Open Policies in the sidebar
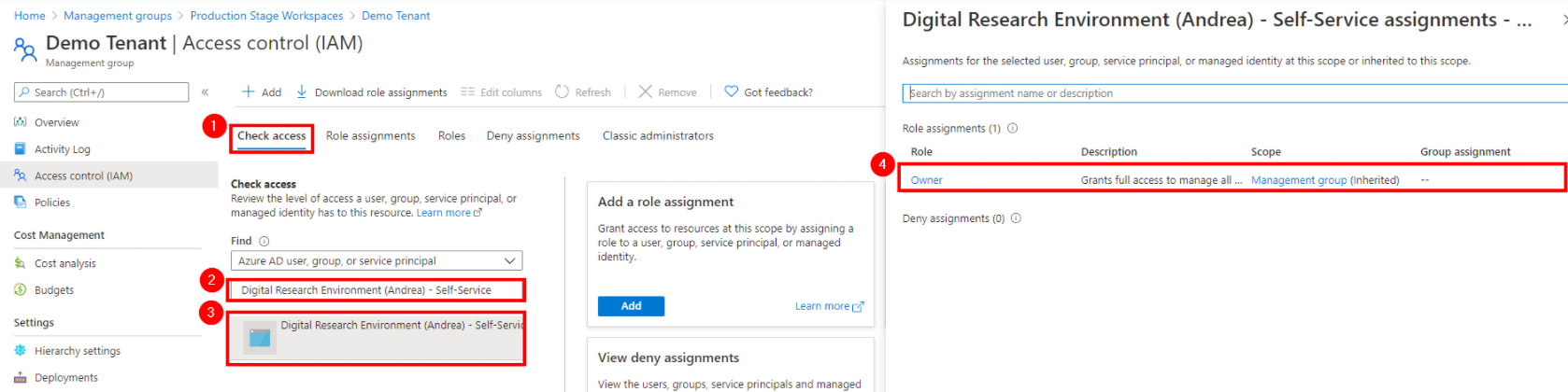This screenshot has width=1568, height=392. point(52,203)
